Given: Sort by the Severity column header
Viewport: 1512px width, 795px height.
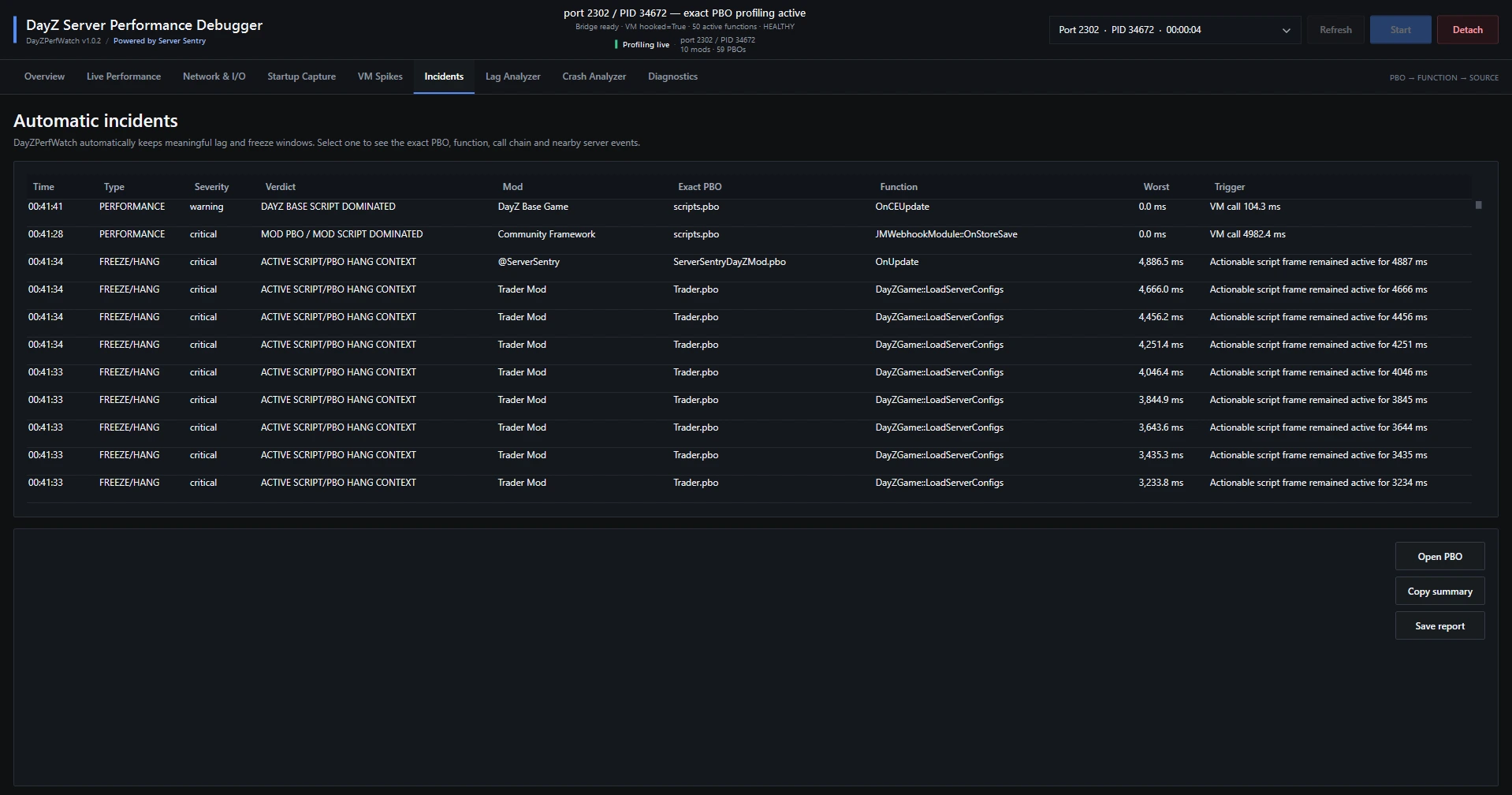Looking at the screenshot, I should 211,187.
